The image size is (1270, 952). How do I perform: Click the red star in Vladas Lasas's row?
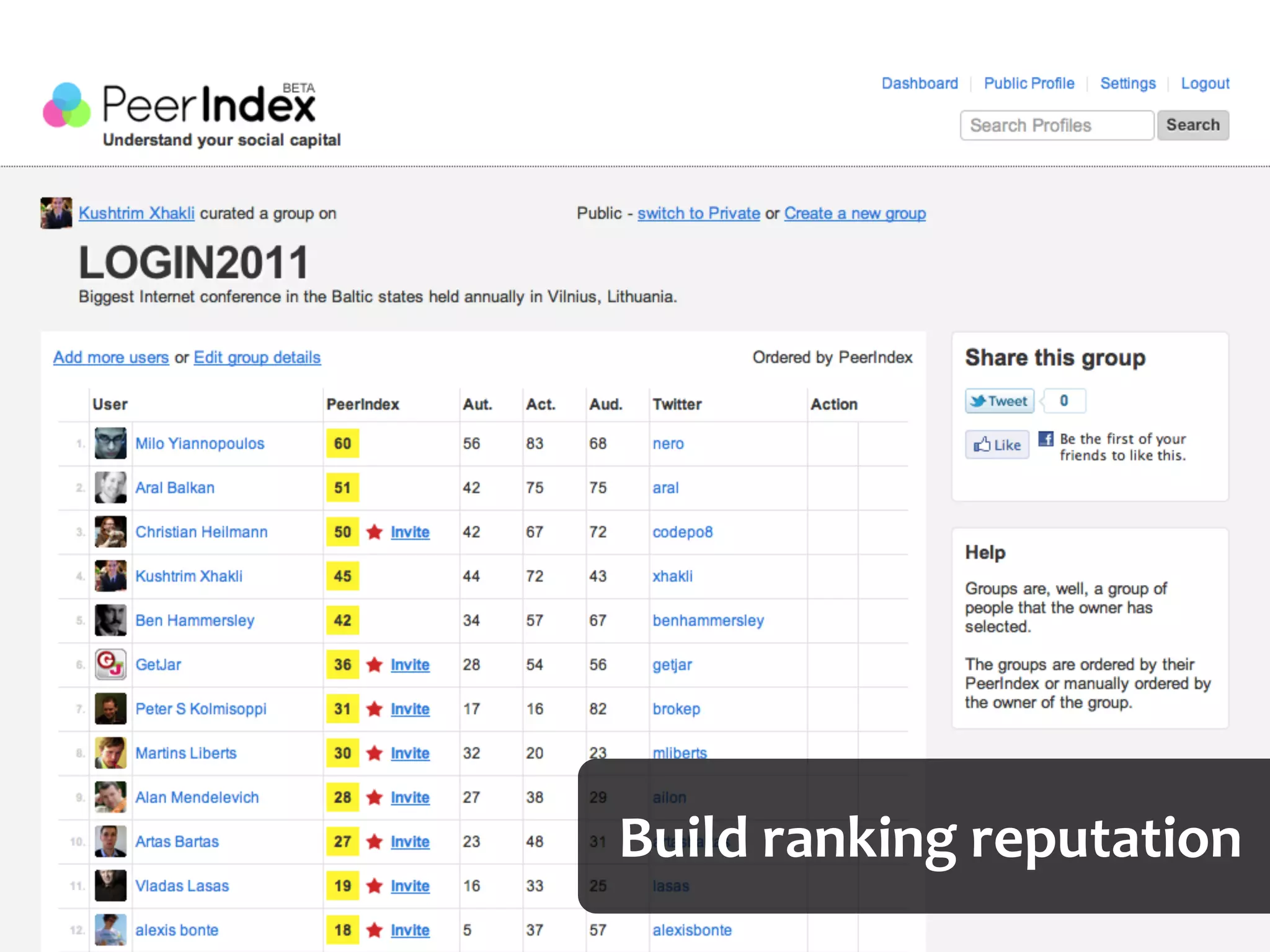point(375,886)
